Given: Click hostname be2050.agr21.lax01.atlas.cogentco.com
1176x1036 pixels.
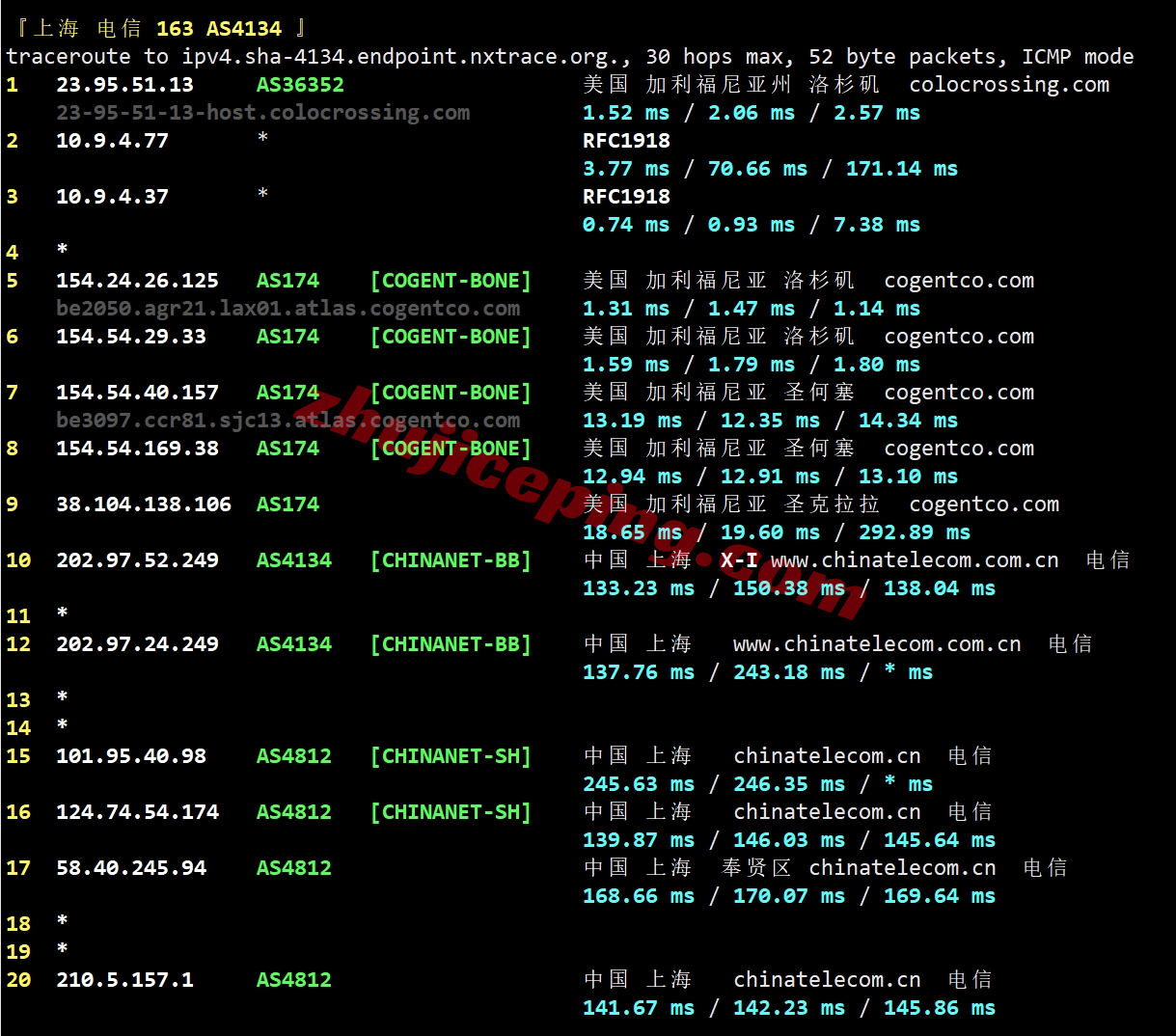Looking at the screenshot, I should [288, 309].
